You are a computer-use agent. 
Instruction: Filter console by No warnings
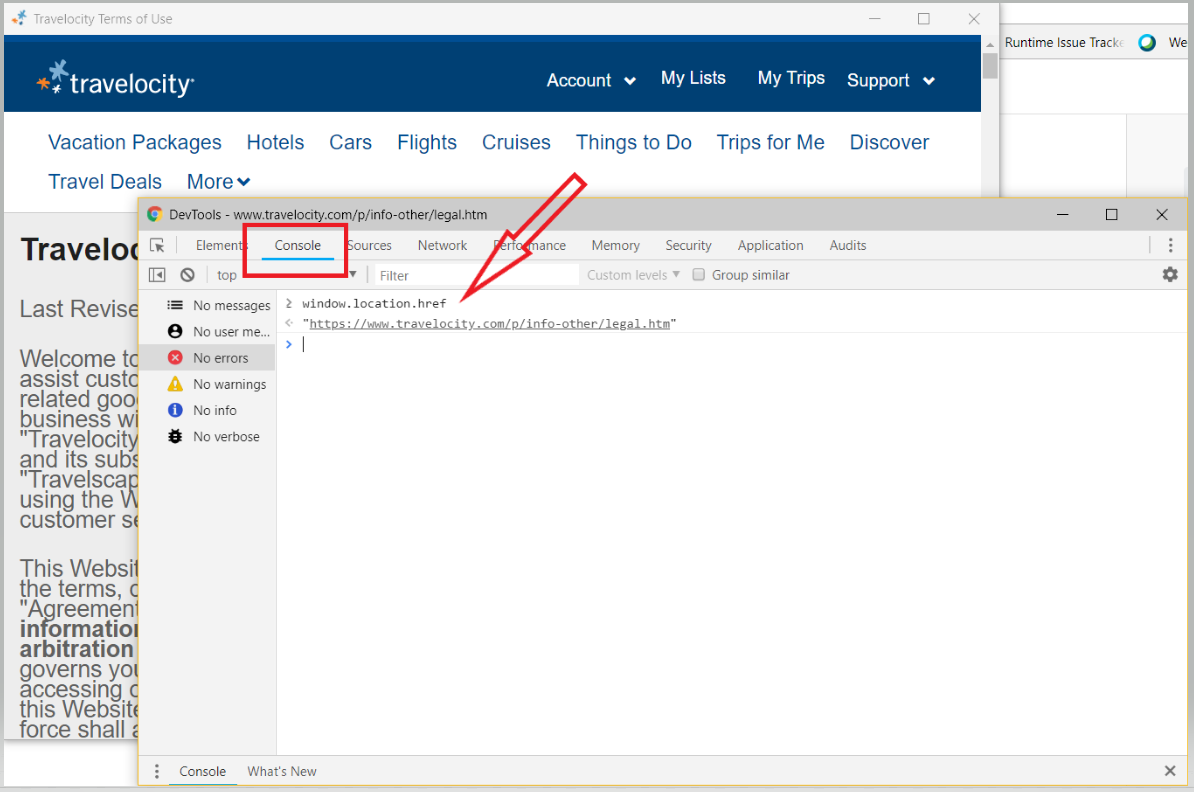pyautogui.click(x=208, y=384)
